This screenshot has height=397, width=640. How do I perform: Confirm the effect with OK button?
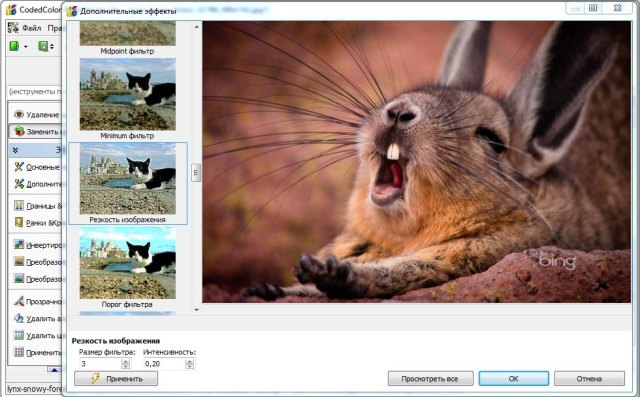[513, 379]
